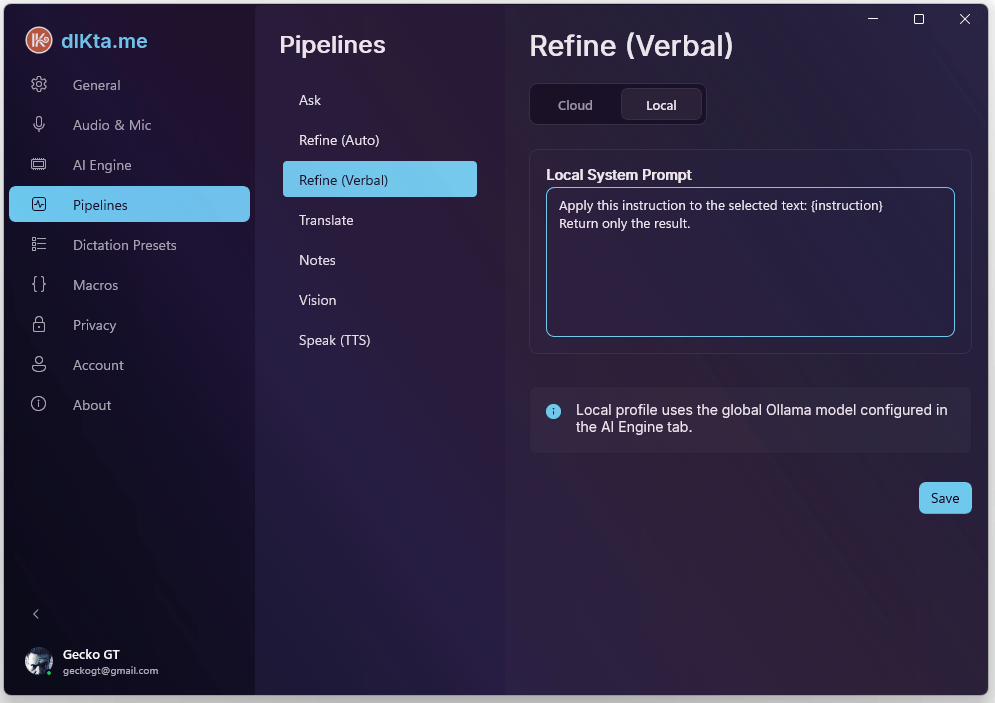Select the Dictation Presets list icon

tap(38, 244)
